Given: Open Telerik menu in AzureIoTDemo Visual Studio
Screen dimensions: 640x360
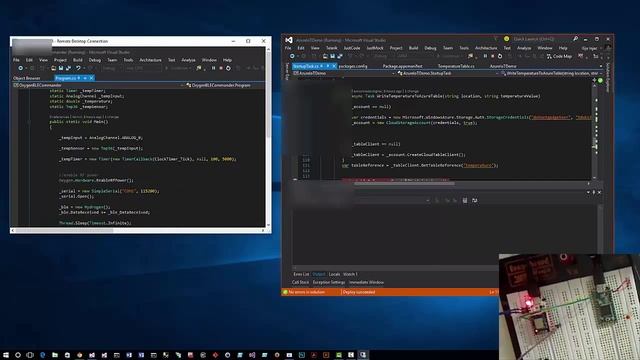Looking at the screenshot, I should [x=331, y=48].
